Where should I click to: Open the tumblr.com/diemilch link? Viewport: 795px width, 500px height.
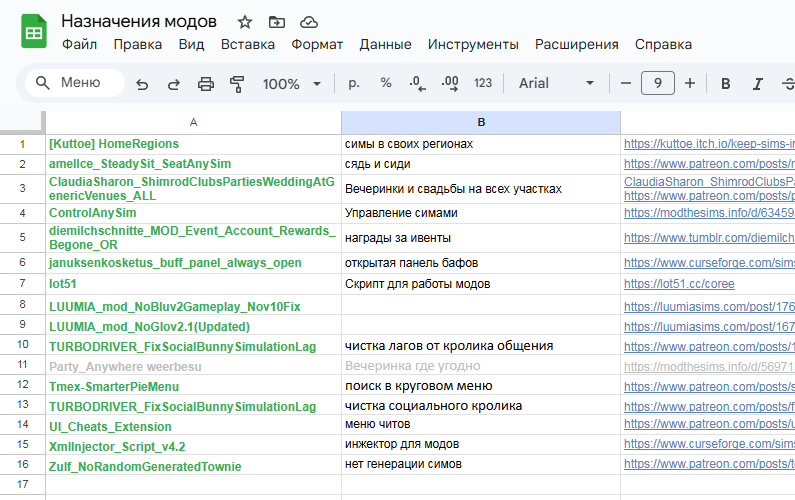tap(709, 238)
